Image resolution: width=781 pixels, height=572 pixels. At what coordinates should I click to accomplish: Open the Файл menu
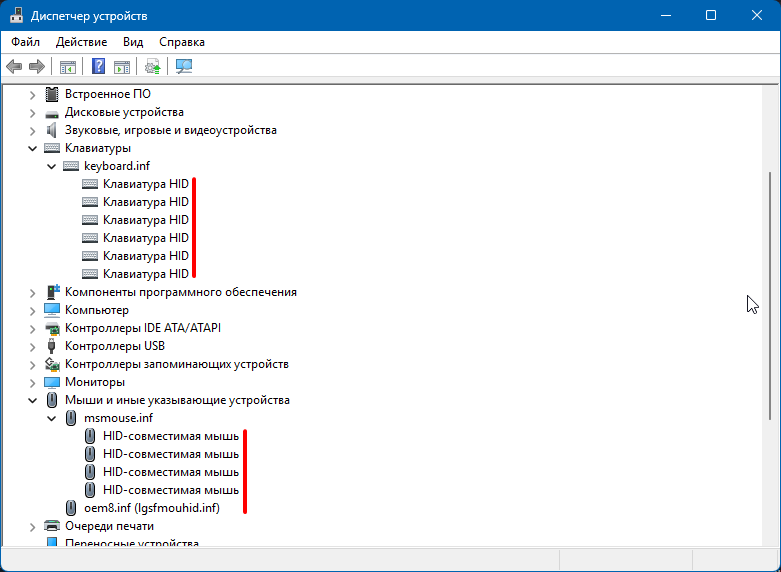[25, 42]
